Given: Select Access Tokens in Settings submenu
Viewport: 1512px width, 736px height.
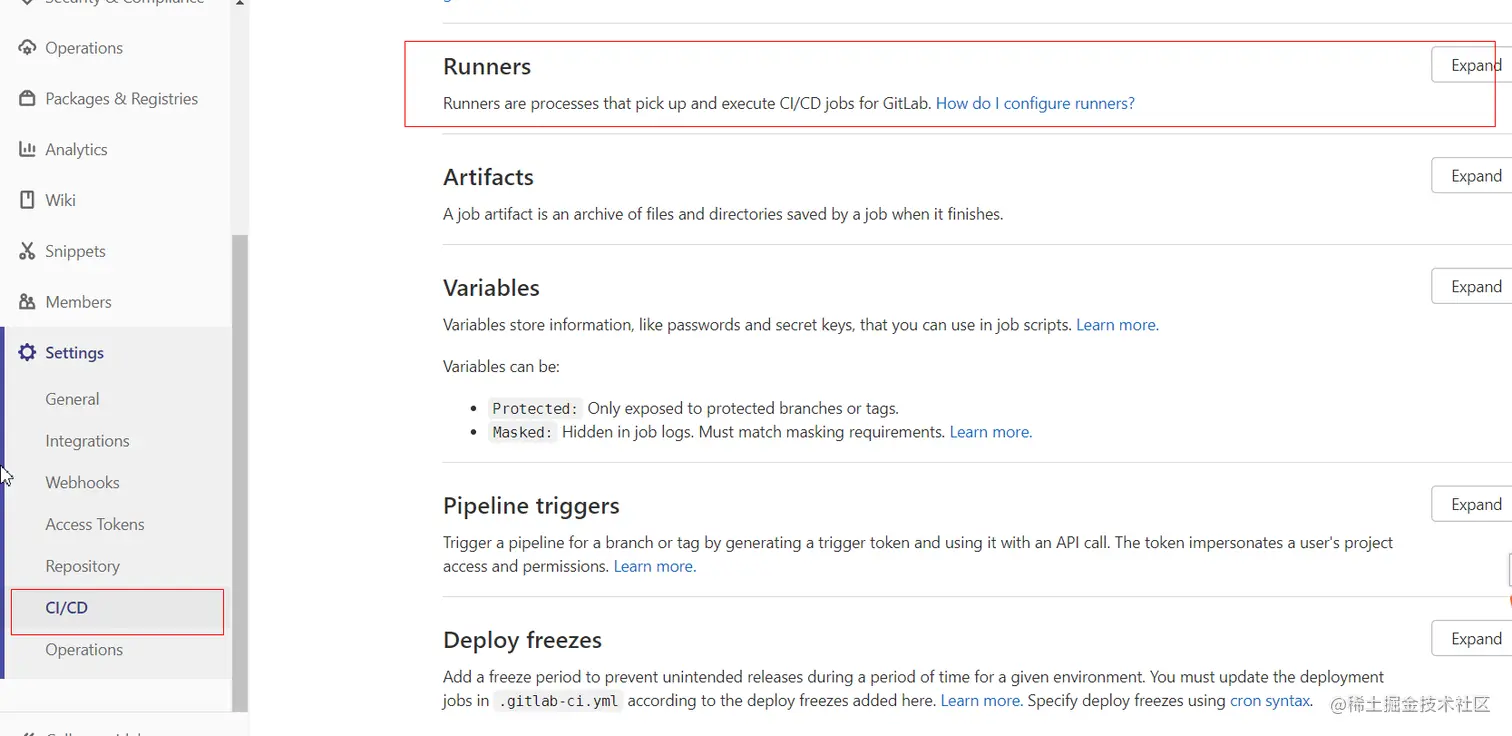Looking at the screenshot, I should (95, 524).
